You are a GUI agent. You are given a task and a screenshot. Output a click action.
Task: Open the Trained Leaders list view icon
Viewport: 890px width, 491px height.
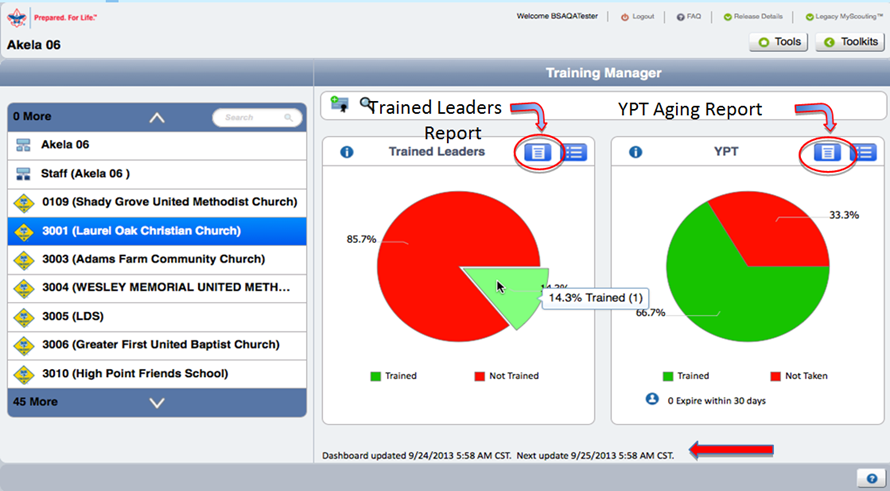click(574, 152)
